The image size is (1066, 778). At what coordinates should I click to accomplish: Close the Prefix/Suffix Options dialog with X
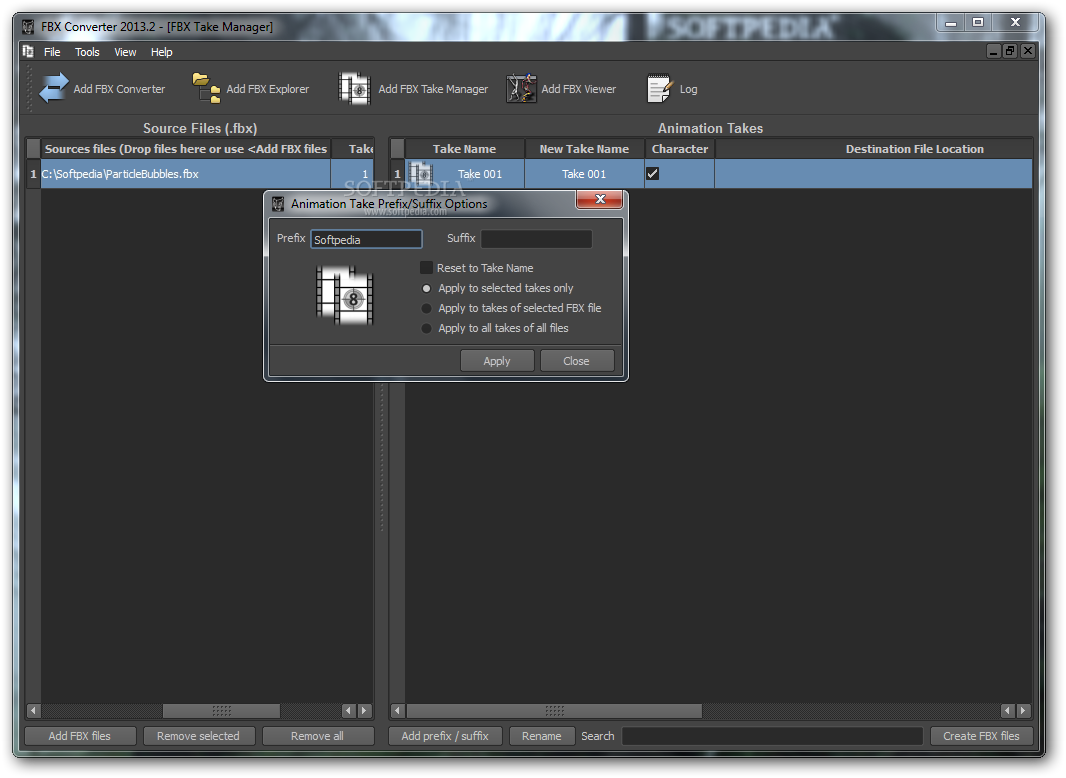[x=600, y=199]
